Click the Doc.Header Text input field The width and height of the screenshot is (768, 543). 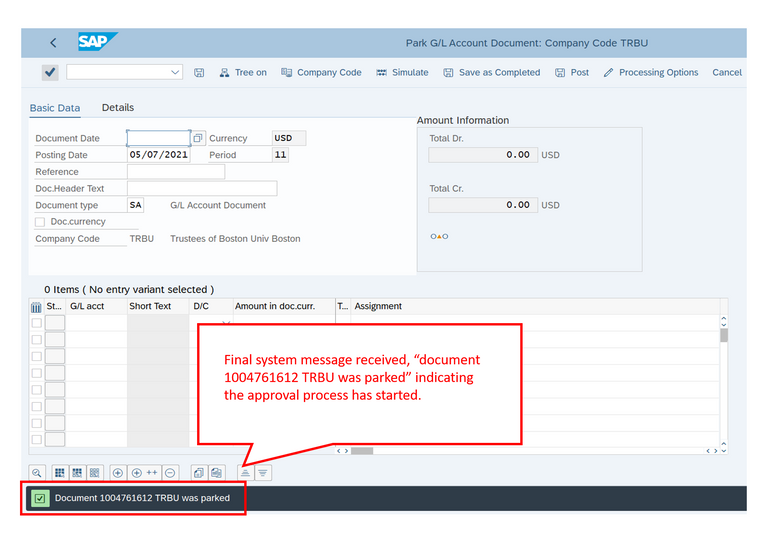201,188
